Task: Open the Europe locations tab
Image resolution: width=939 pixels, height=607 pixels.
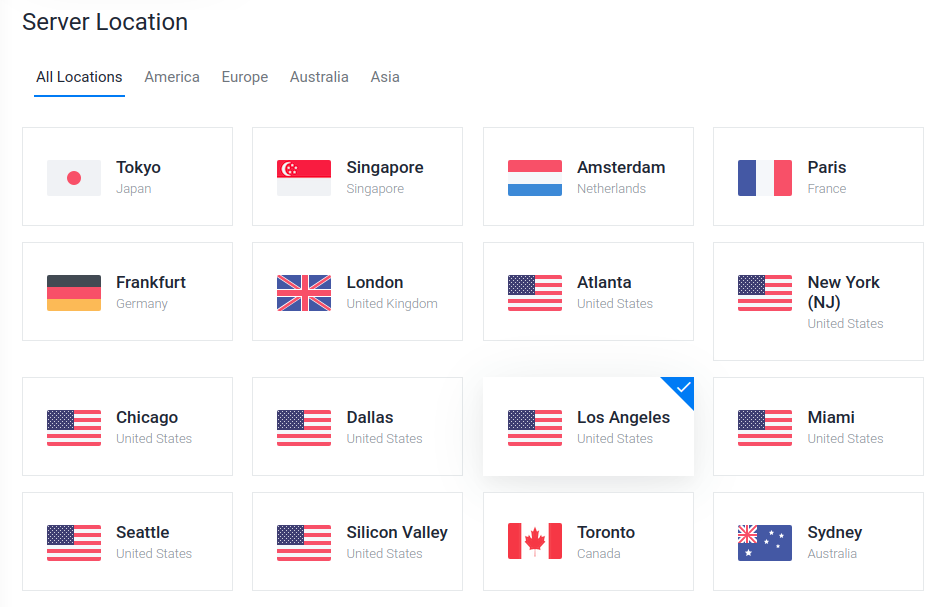Action: 245,77
